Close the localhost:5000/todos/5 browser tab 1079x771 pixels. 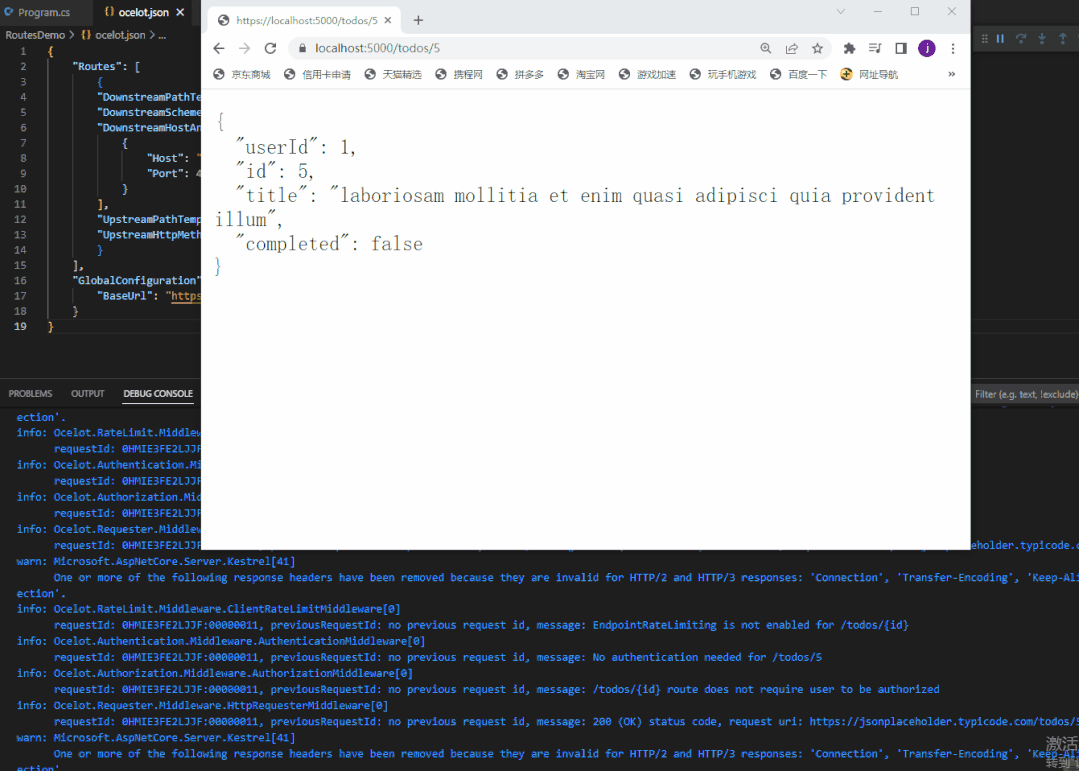(x=387, y=20)
